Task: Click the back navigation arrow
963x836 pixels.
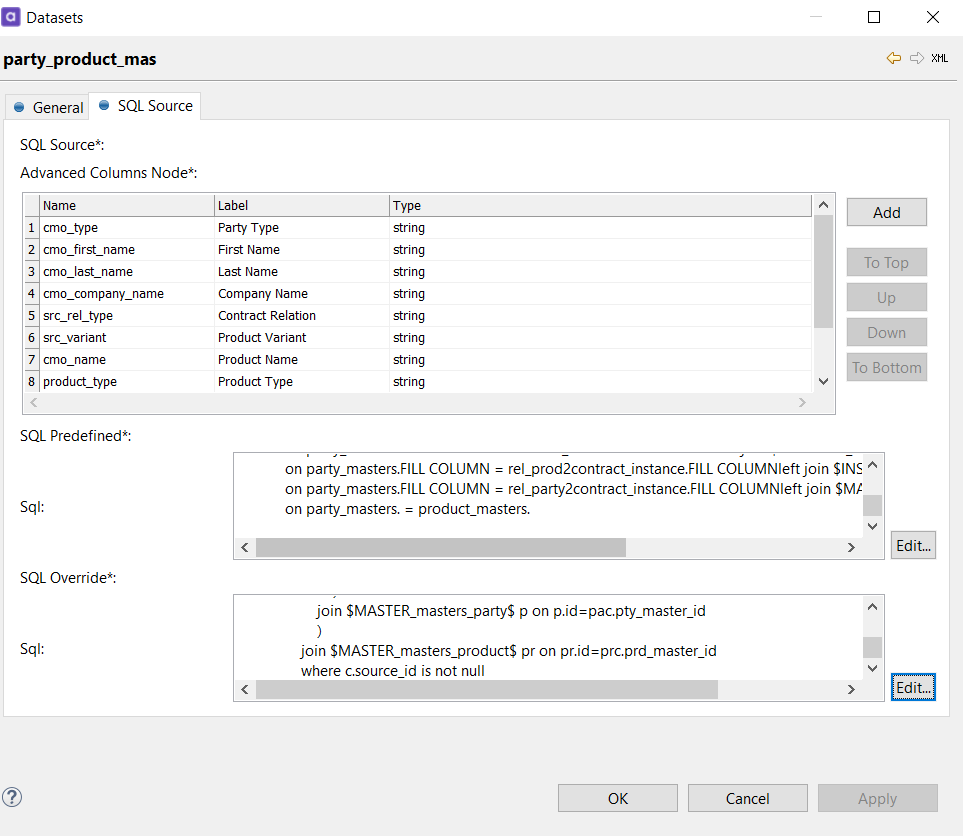Action: [x=893, y=57]
